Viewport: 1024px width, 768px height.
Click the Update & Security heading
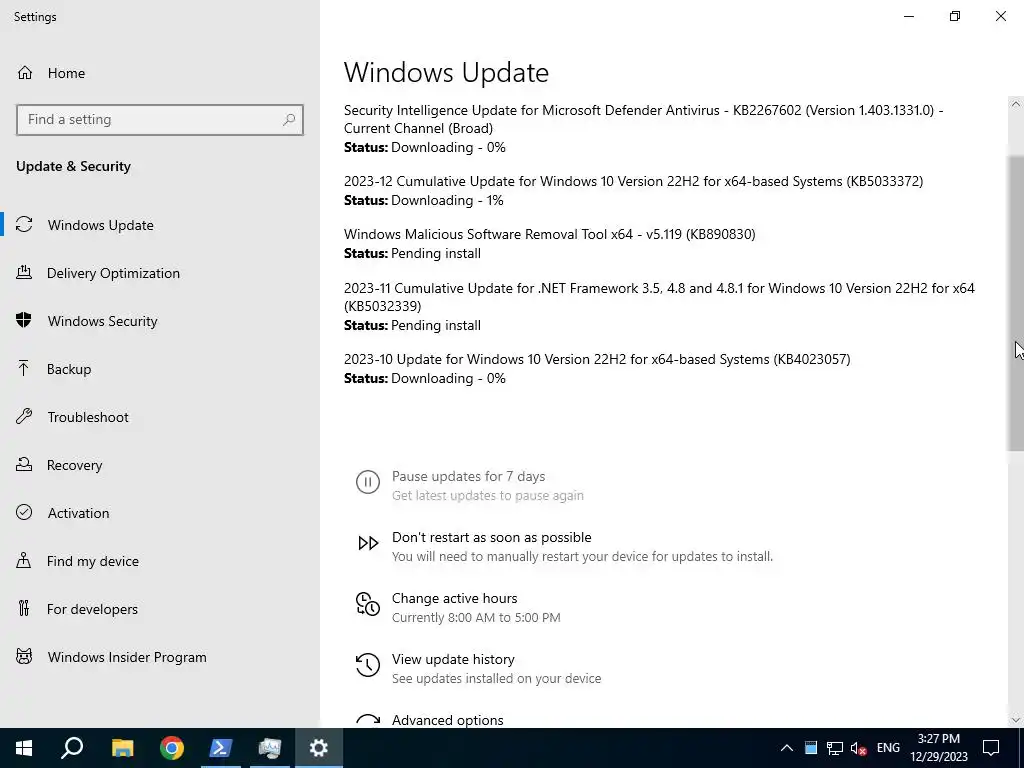pyautogui.click(x=73, y=166)
